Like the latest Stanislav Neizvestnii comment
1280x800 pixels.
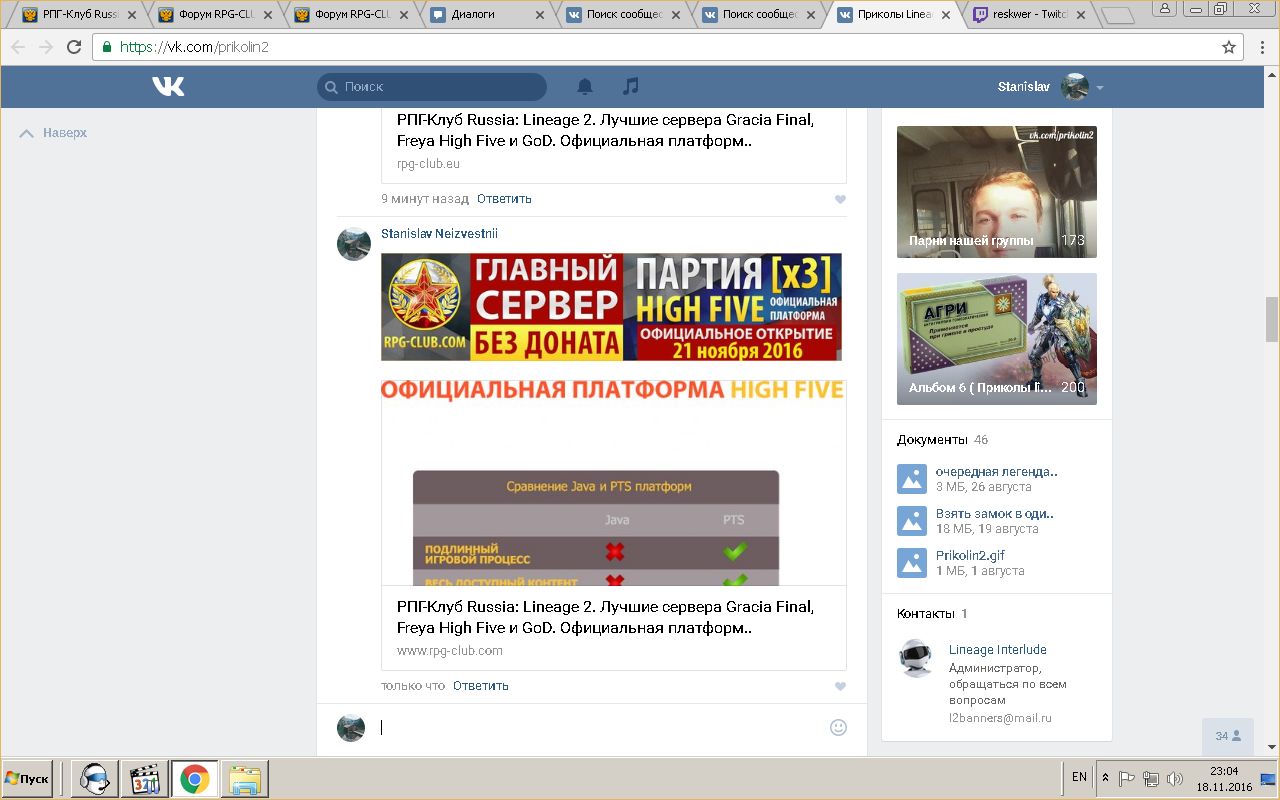(840, 686)
